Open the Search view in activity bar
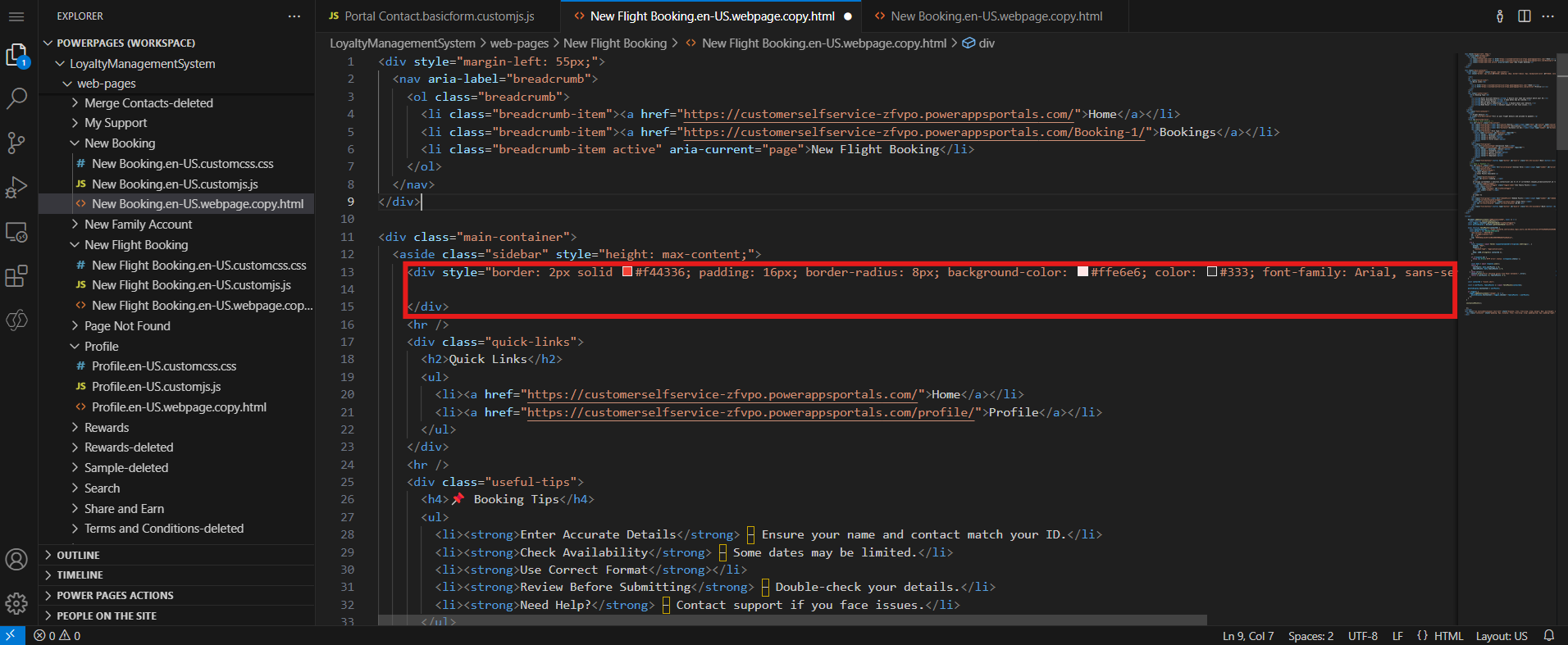Viewport: 1568px width, 645px height. pyautogui.click(x=16, y=99)
